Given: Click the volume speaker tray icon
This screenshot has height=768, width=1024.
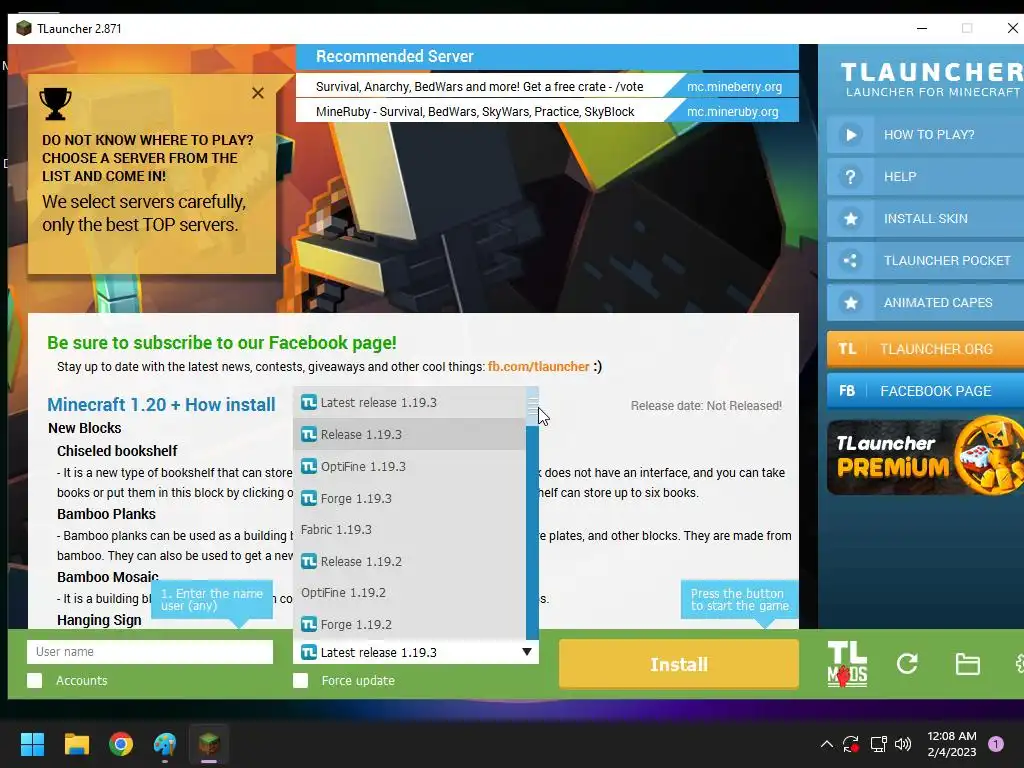Looking at the screenshot, I should [903, 744].
